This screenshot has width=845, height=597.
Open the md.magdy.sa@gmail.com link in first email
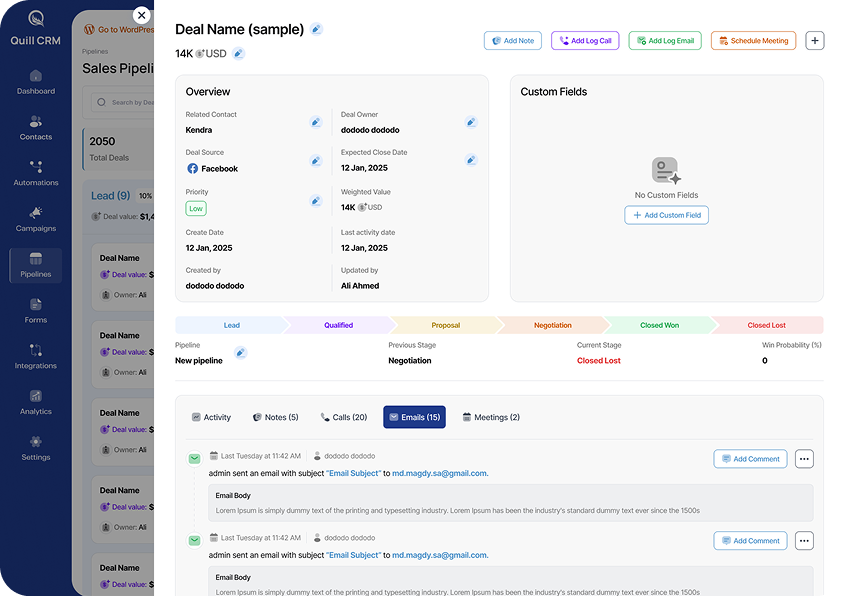point(439,473)
